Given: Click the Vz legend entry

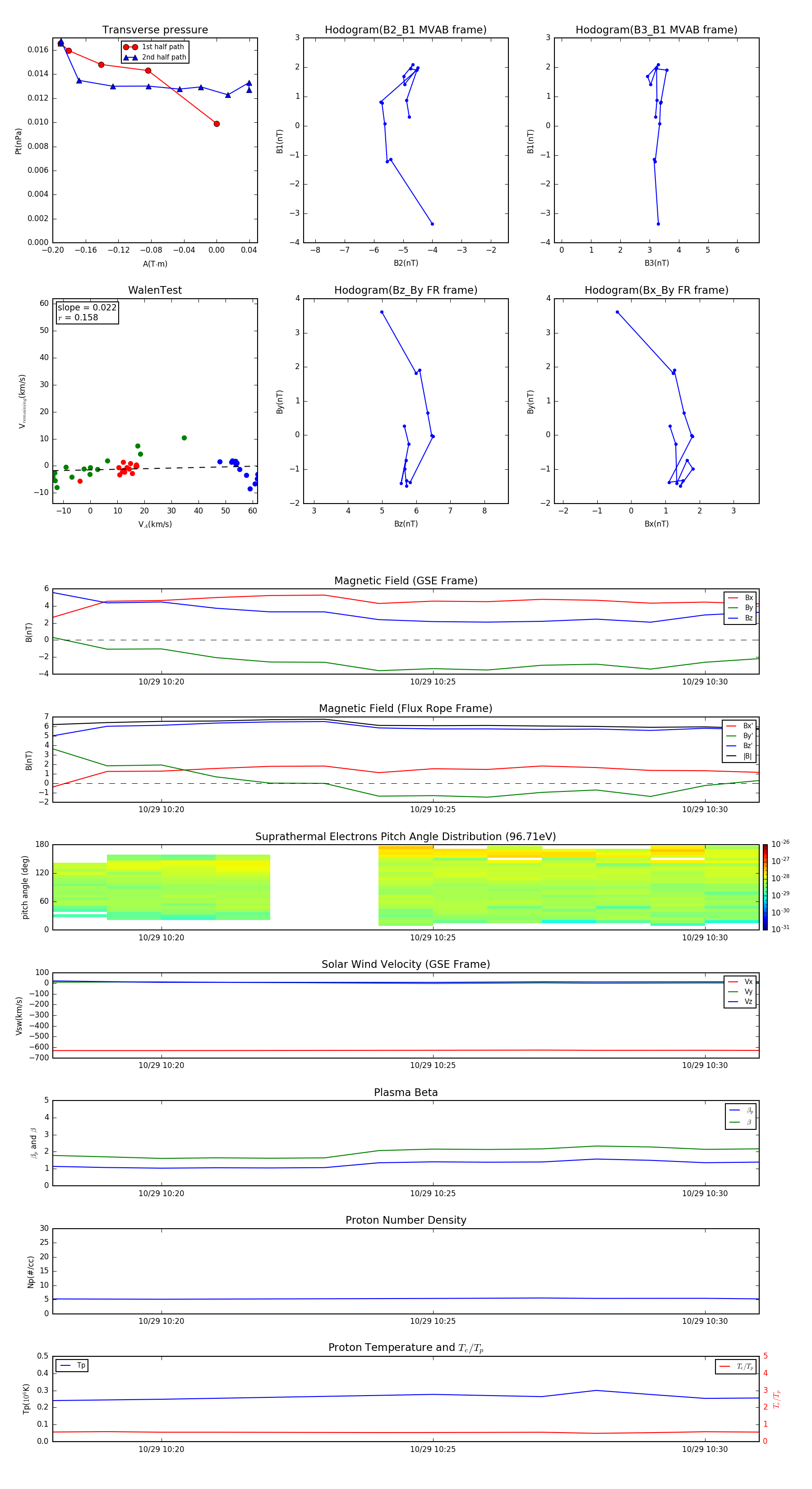Looking at the screenshot, I should click(x=740, y=1002).
